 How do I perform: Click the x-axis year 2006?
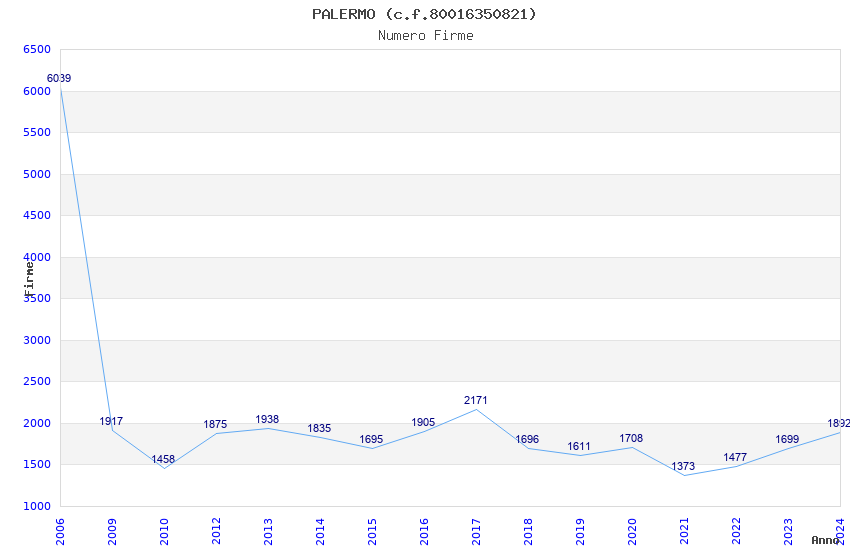(60, 532)
